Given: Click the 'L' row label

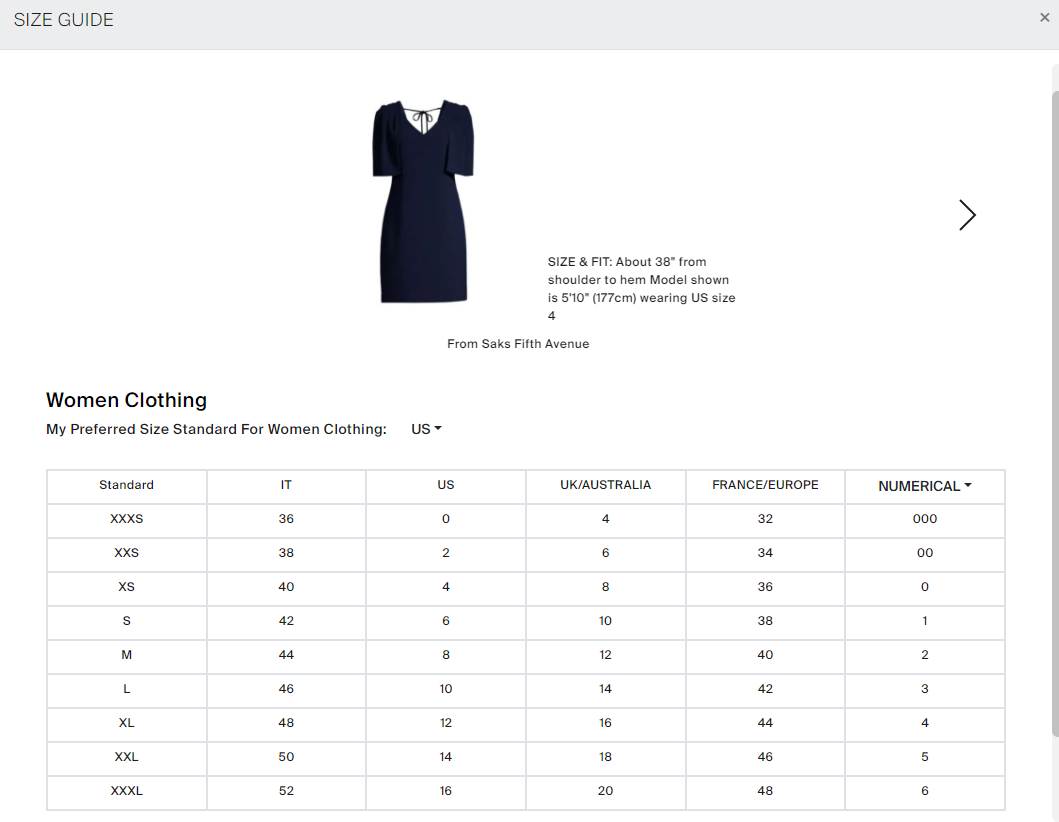Looking at the screenshot, I should pyautogui.click(x=126, y=689).
